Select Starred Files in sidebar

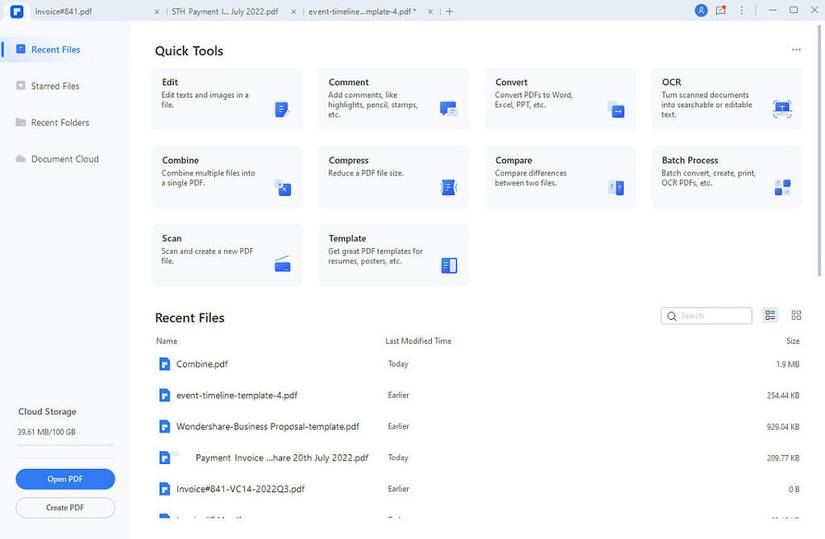click(64, 86)
